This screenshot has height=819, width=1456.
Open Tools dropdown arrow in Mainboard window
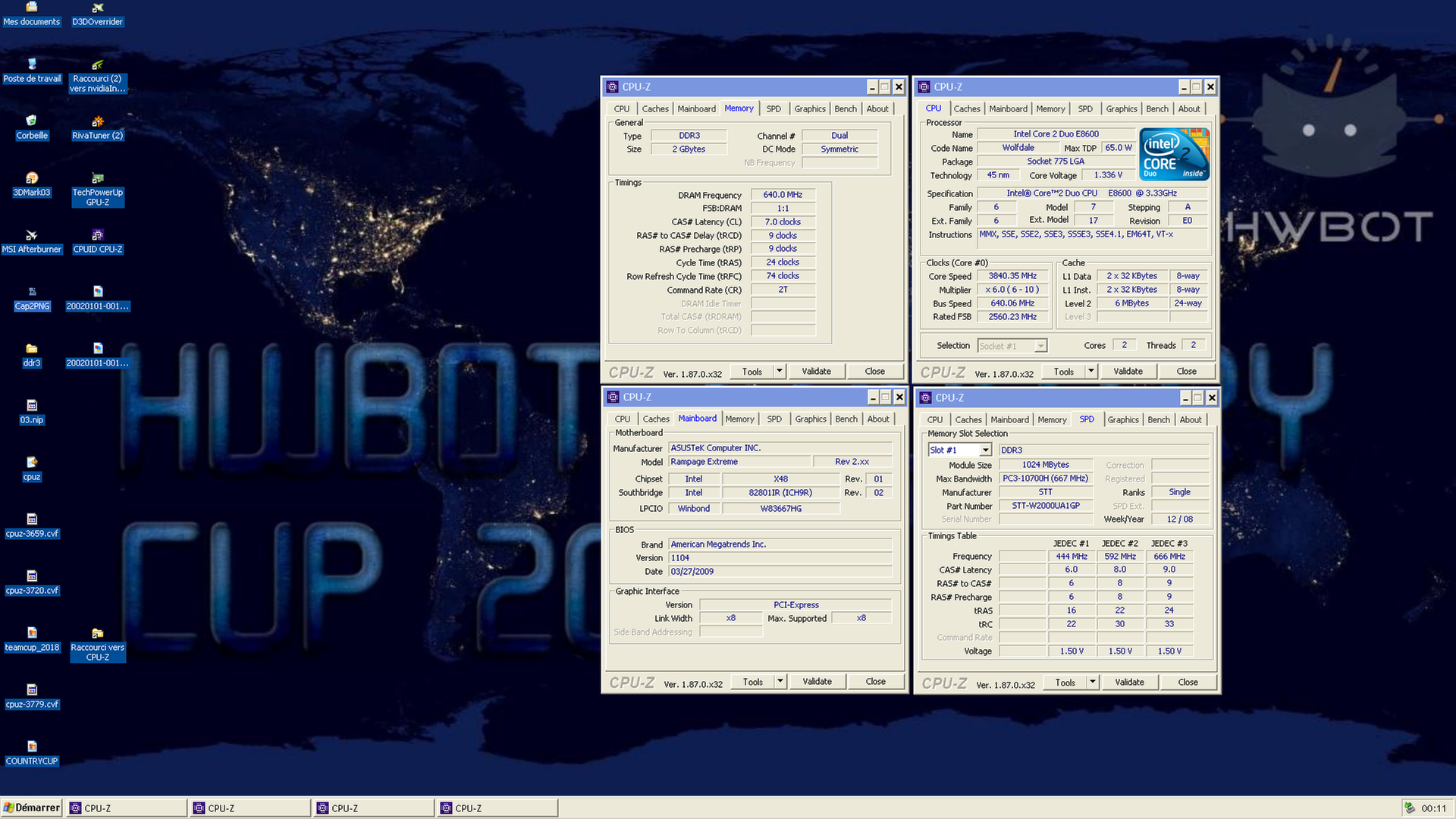pyautogui.click(x=780, y=682)
